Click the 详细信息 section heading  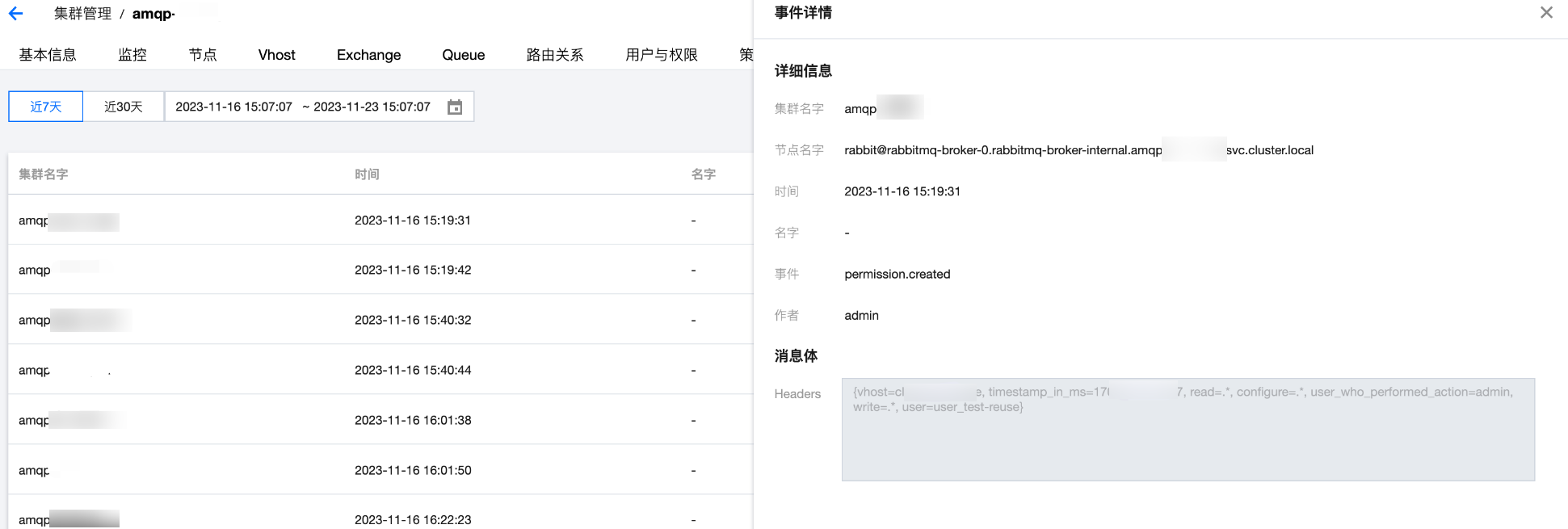[x=803, y=71]
